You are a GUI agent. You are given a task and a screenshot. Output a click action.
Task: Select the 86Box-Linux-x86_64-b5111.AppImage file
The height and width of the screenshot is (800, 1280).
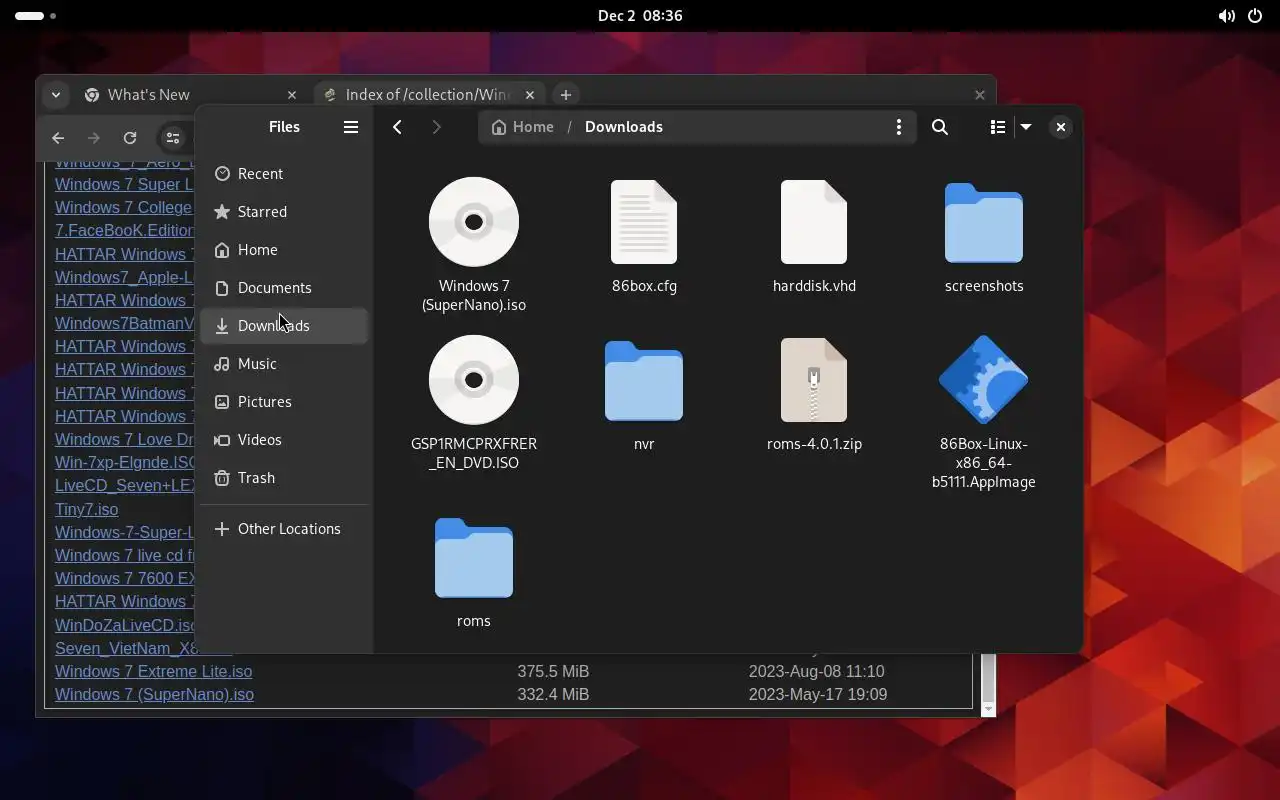984,412
